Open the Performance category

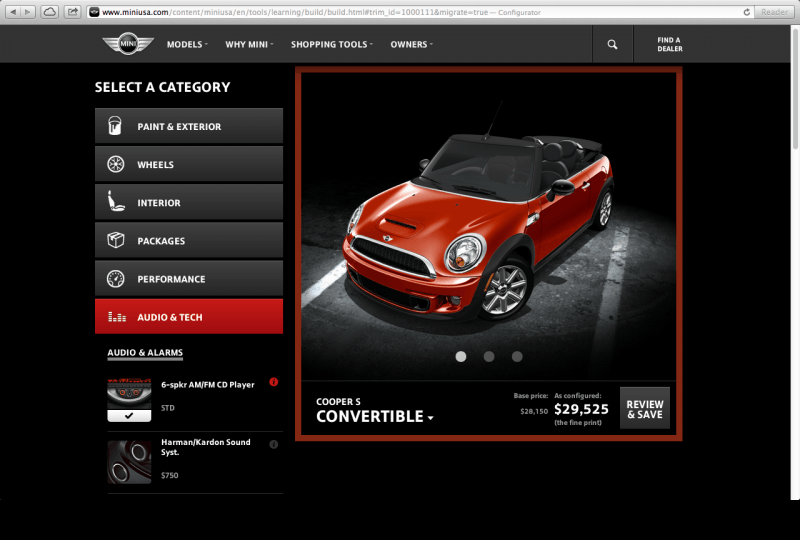[x=189, y=279]
